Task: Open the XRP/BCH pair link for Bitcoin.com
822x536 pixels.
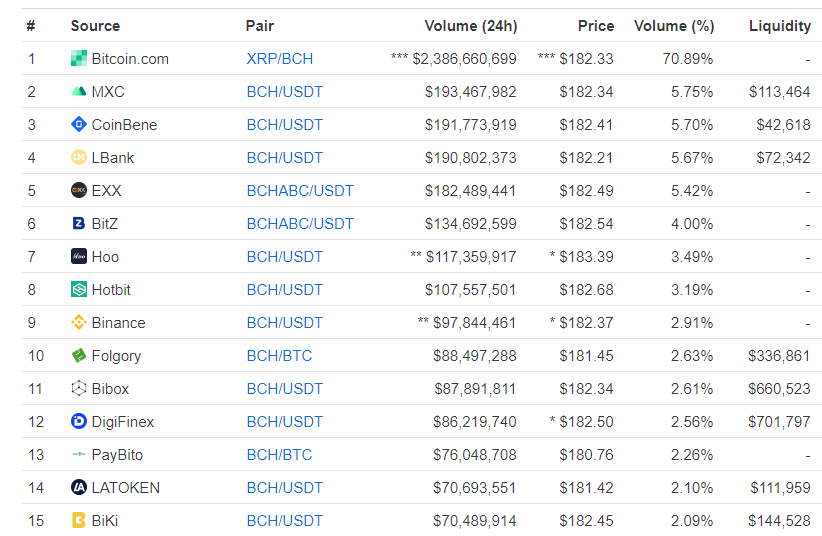Action: (279, 59)
